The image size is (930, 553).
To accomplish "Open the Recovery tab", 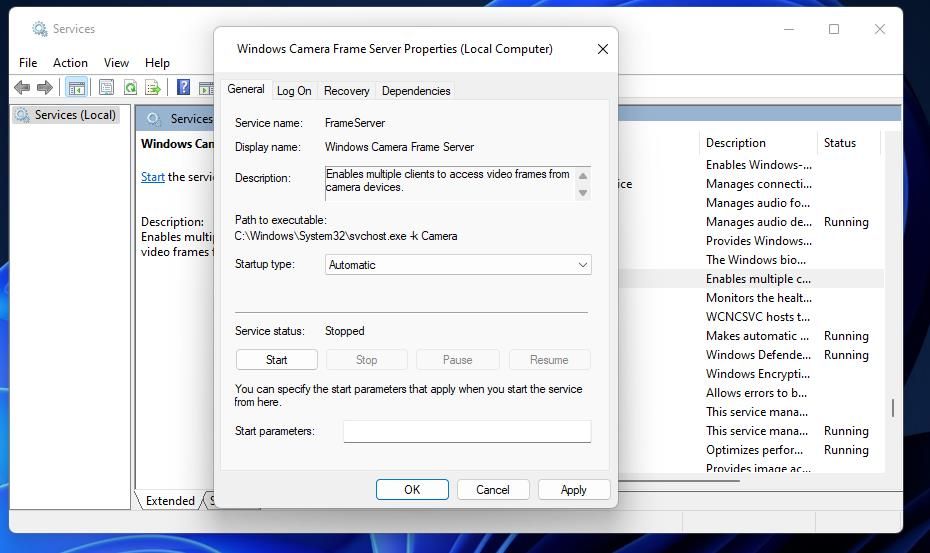I will (x=346, y=91).
